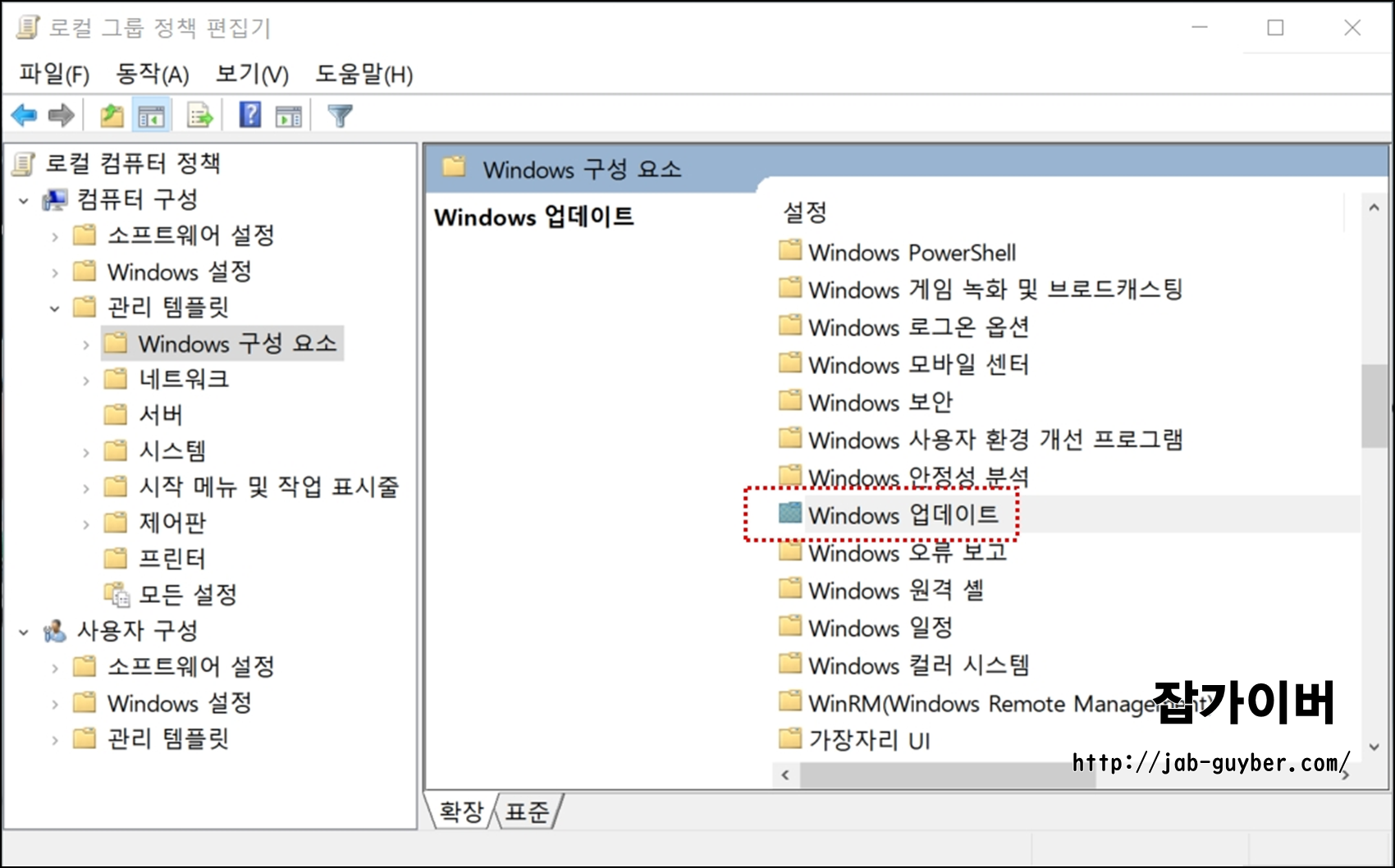The width and height of the screenshot is (1395, 868).
Task: Select Windows PowerShell in the settings list
Action: 912,252
